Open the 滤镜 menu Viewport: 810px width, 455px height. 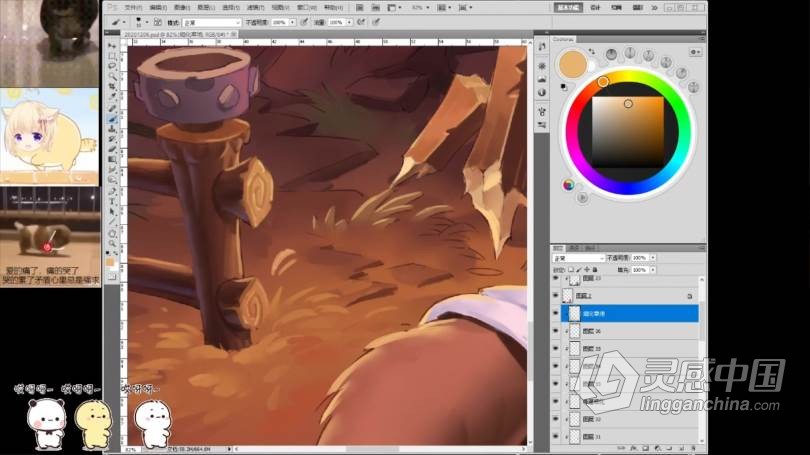tap(255, 8)
